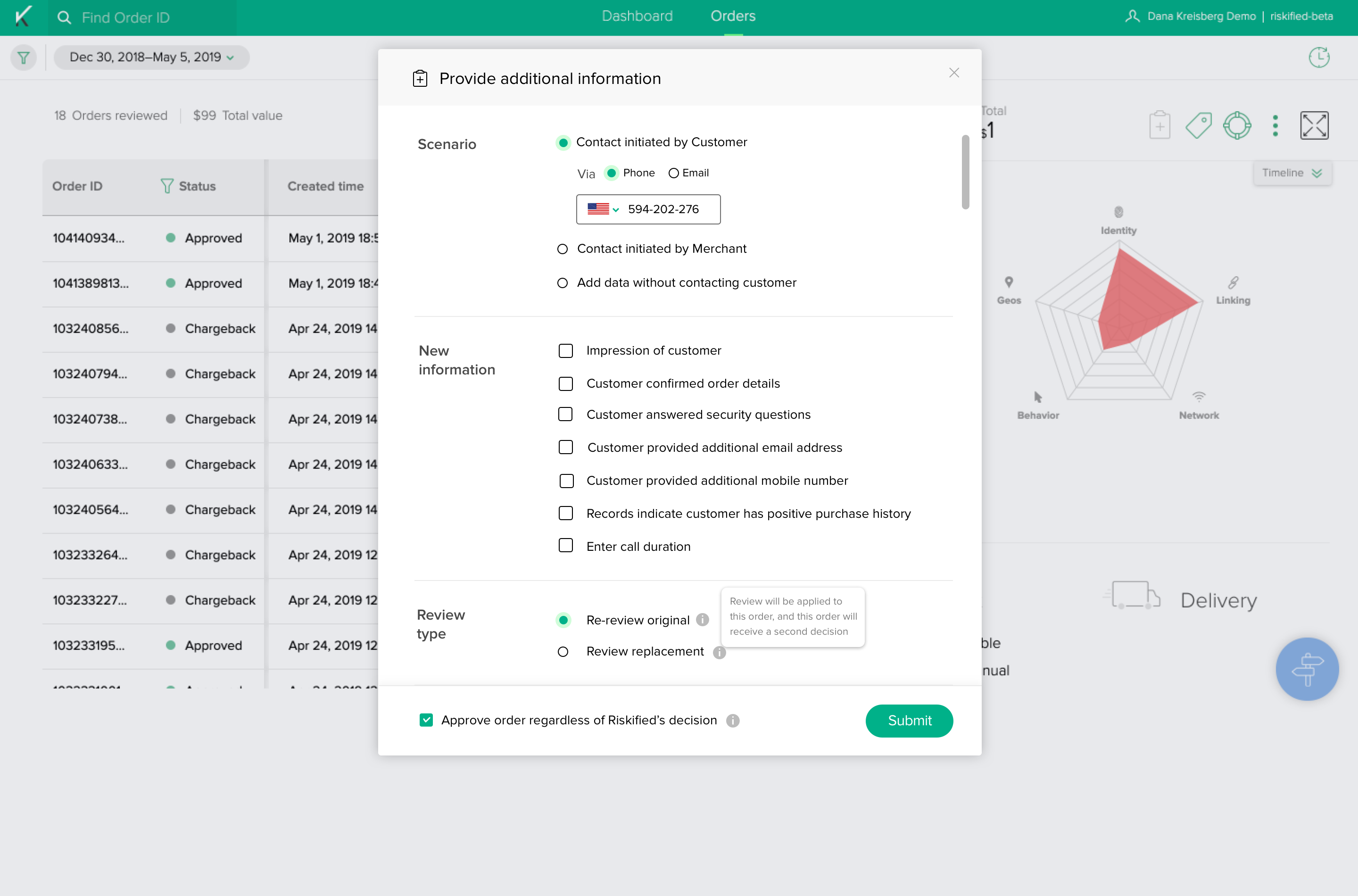Click the Behavior cursor icon

click(x=1037, y=397)
